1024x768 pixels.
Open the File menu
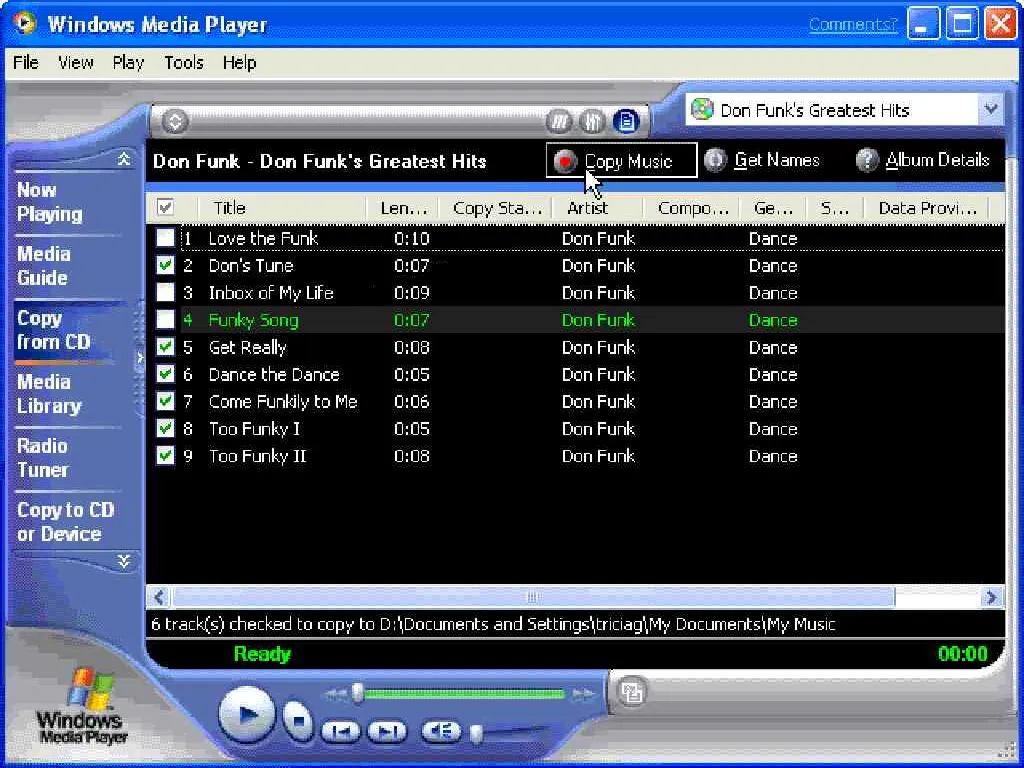pyautogui.click(x=25, y=63)
